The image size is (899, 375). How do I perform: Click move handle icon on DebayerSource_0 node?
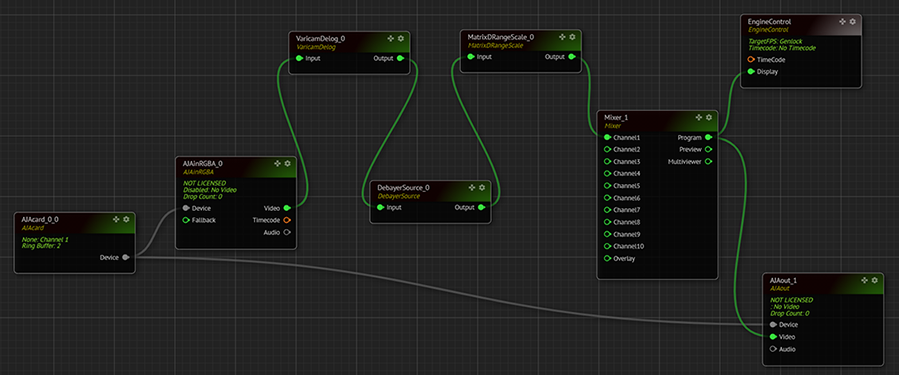(x=472, y=188)
